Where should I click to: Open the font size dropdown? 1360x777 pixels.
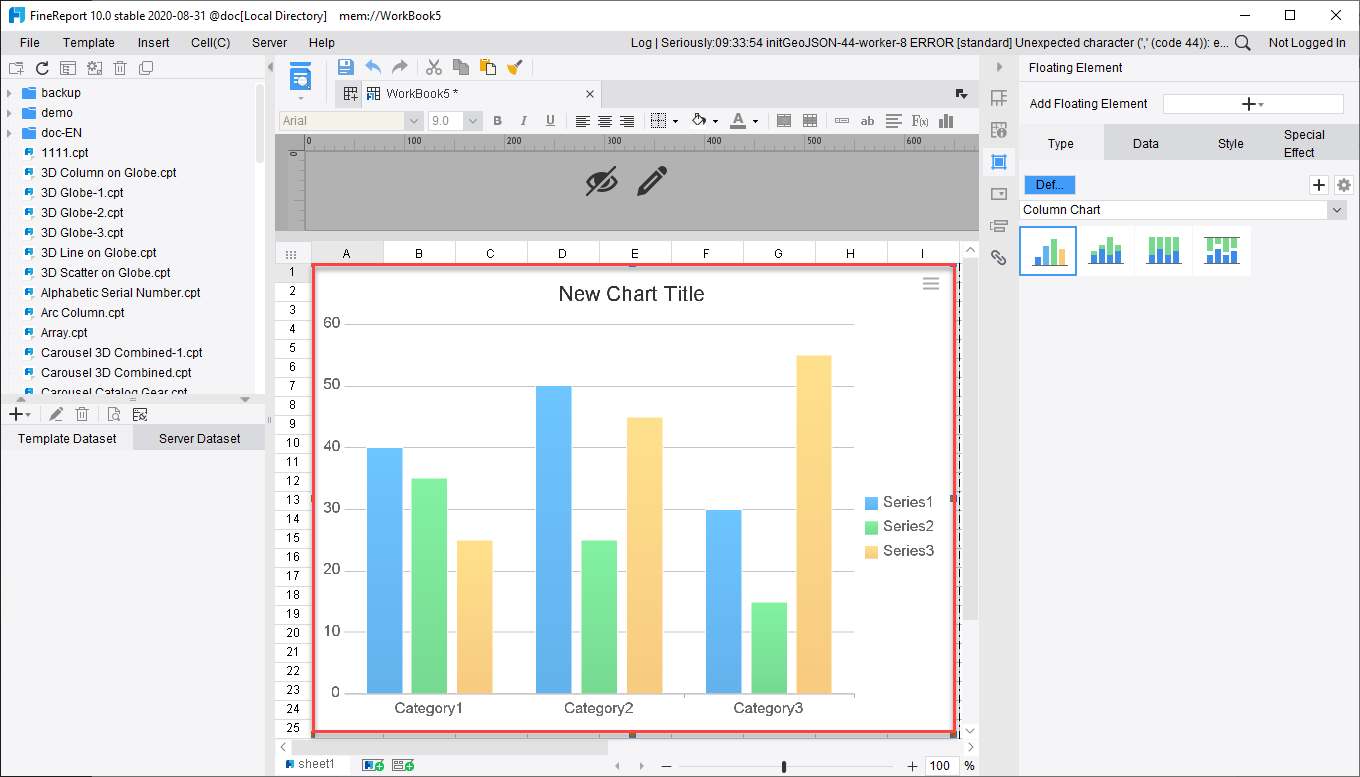click(471, 121)
